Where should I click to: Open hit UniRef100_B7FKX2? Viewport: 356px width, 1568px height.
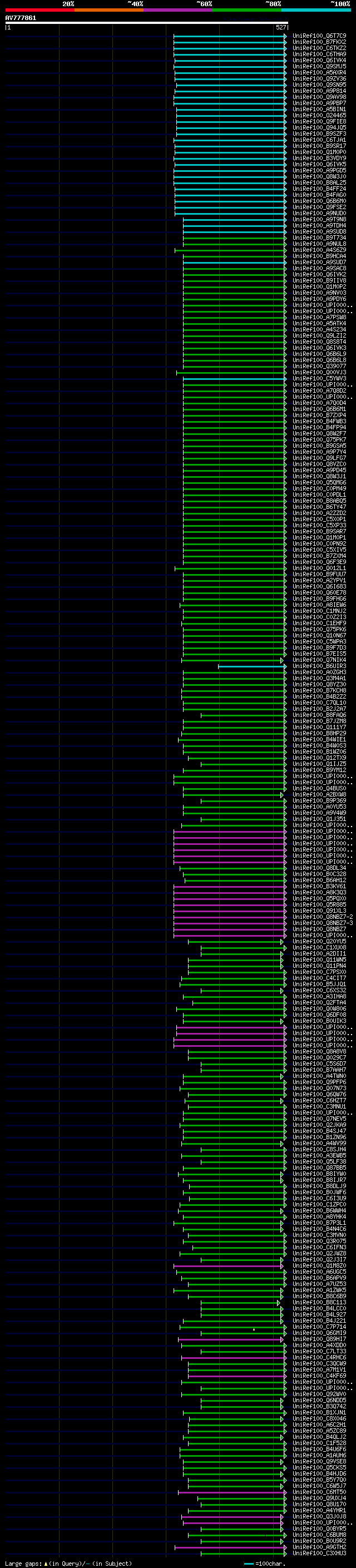pyautogui.click(x=319, y=42)
